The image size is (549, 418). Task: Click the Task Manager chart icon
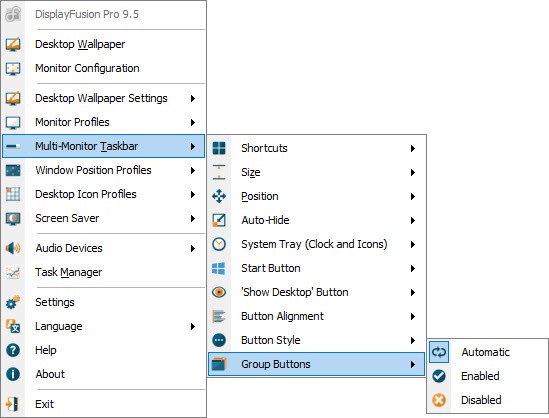pos(13,272)
